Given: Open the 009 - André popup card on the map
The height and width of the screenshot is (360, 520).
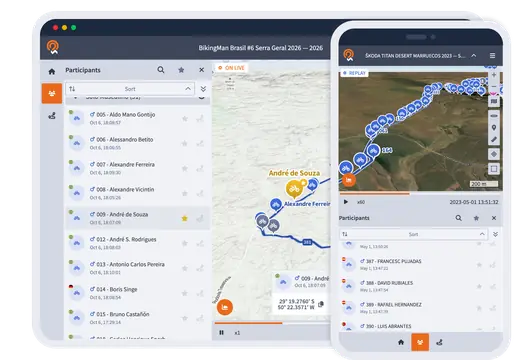Looking at the screenshot, I should pos(302,282).
